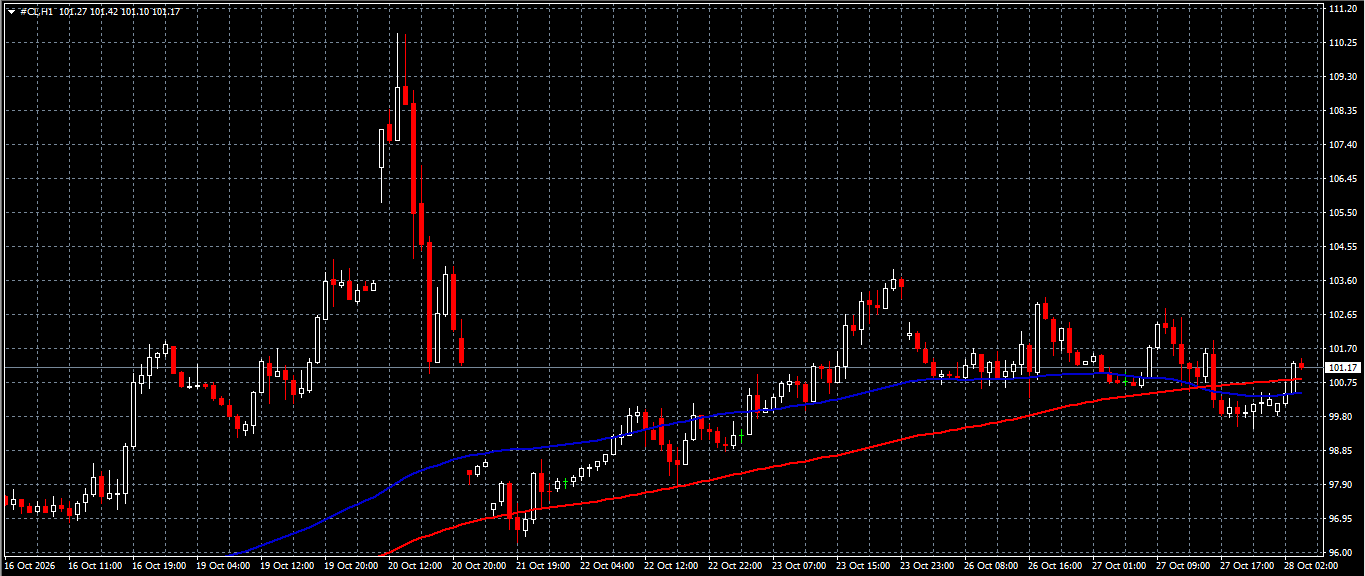This screenshot has width=1365, height=576.
Task: Click the 26 Oct 08:00 time label
Action: click(991, 566)
